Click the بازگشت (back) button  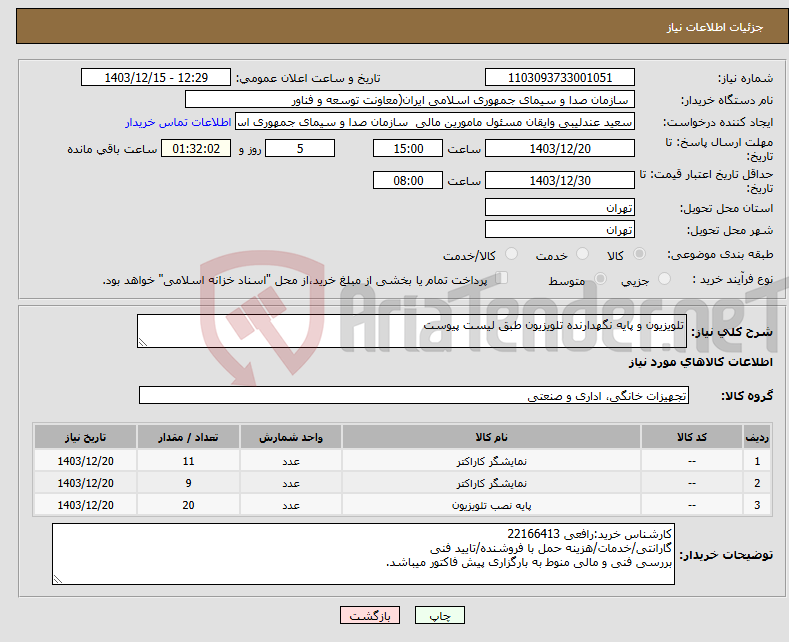(x=370, y=615)
